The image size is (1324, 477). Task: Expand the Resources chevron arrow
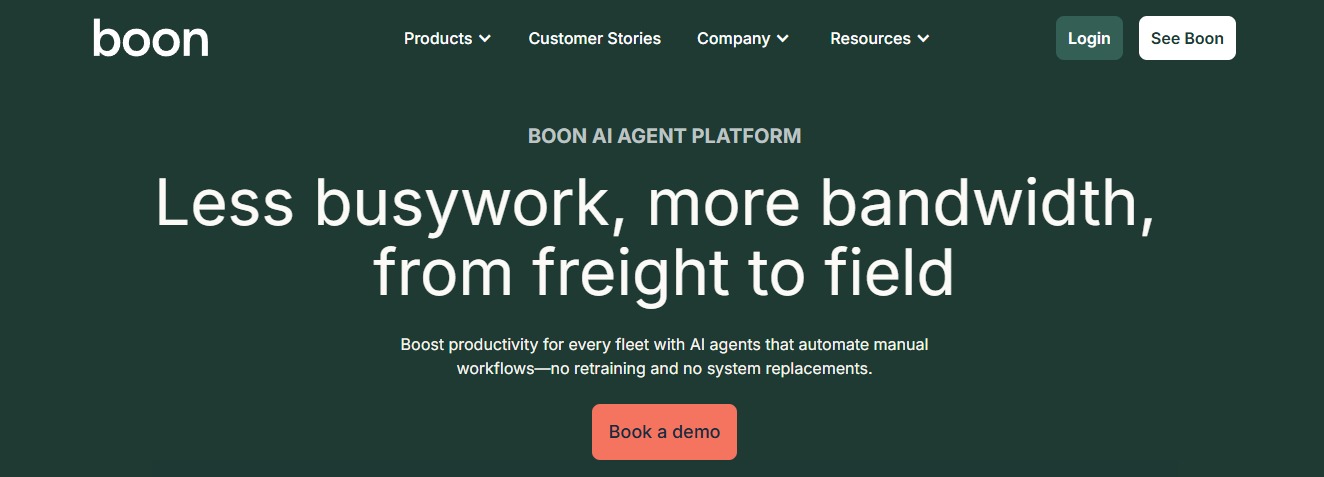[923, 39]
